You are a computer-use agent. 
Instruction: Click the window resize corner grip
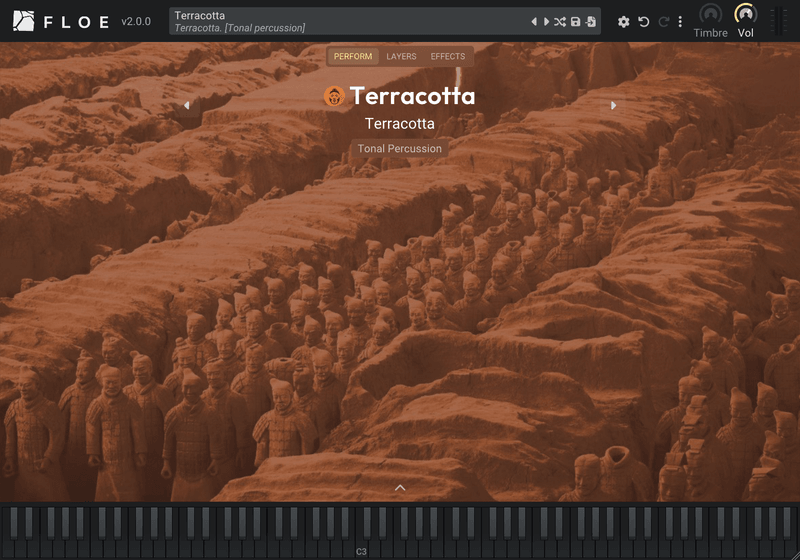[x=795, y=555]
